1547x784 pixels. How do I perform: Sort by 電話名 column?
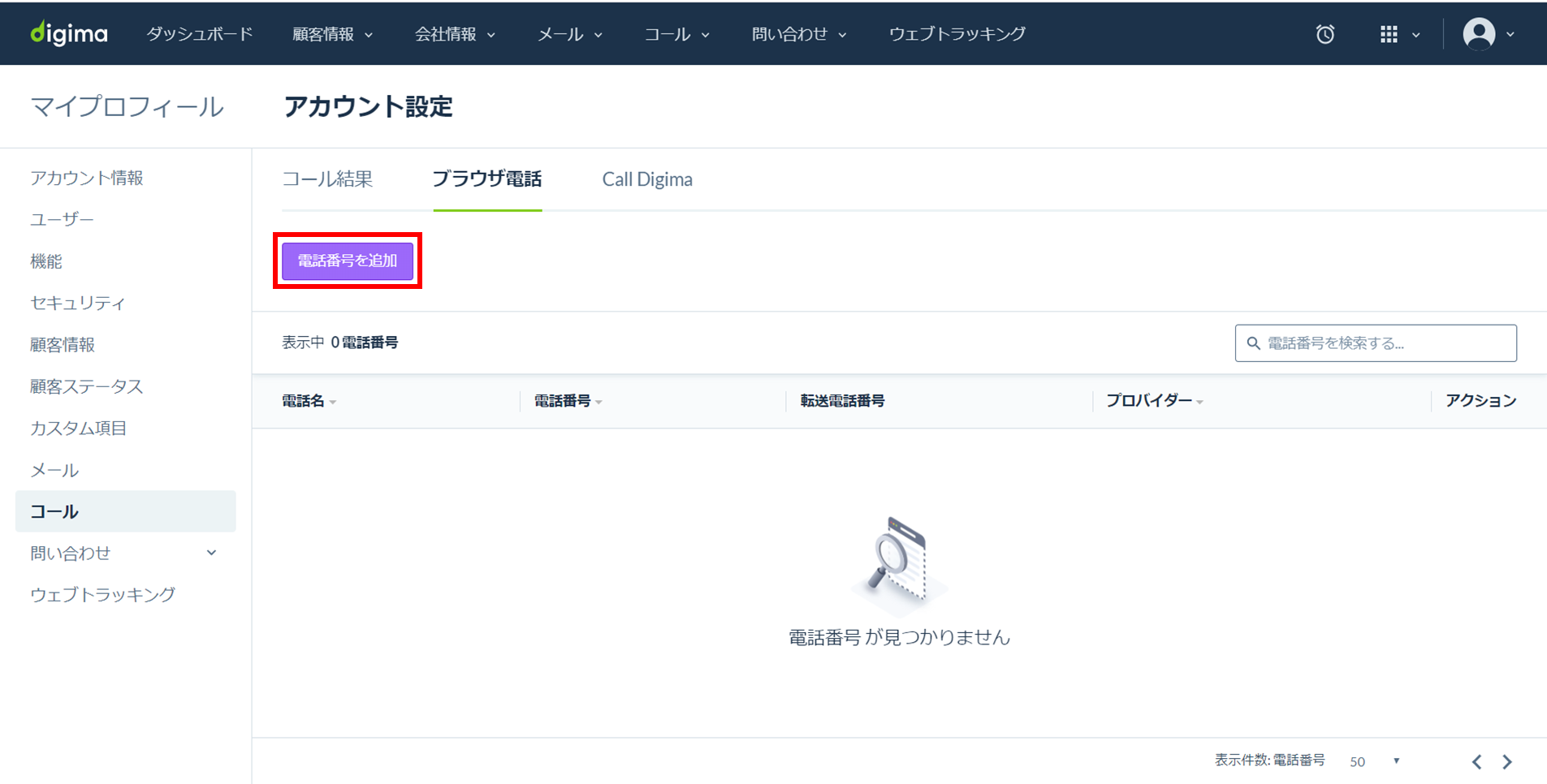click(x=309, y=401)
